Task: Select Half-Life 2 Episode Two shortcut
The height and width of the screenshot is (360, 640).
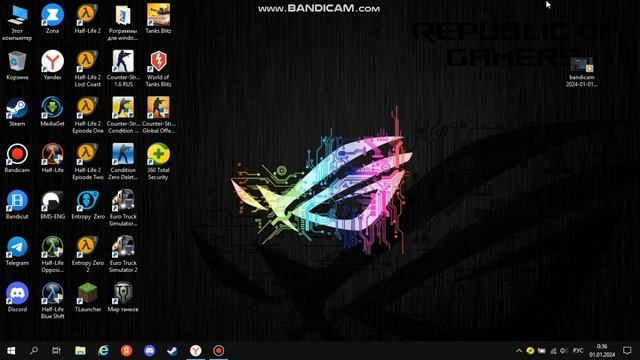Action: [87, 162]
